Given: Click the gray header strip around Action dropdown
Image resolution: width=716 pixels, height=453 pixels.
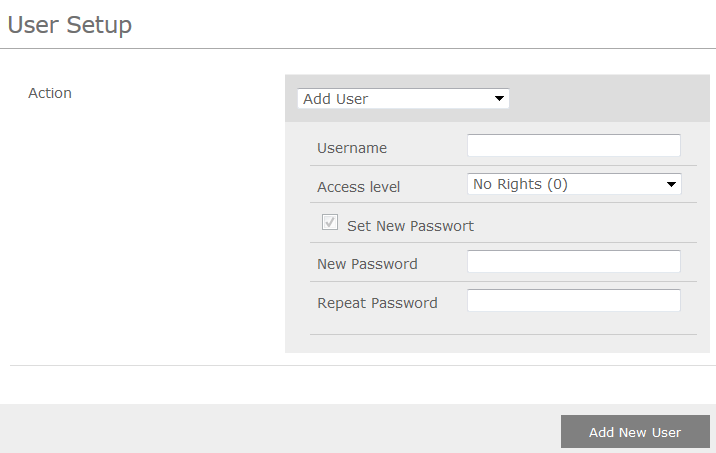Looking at the screenshot, I should (610, 99).
